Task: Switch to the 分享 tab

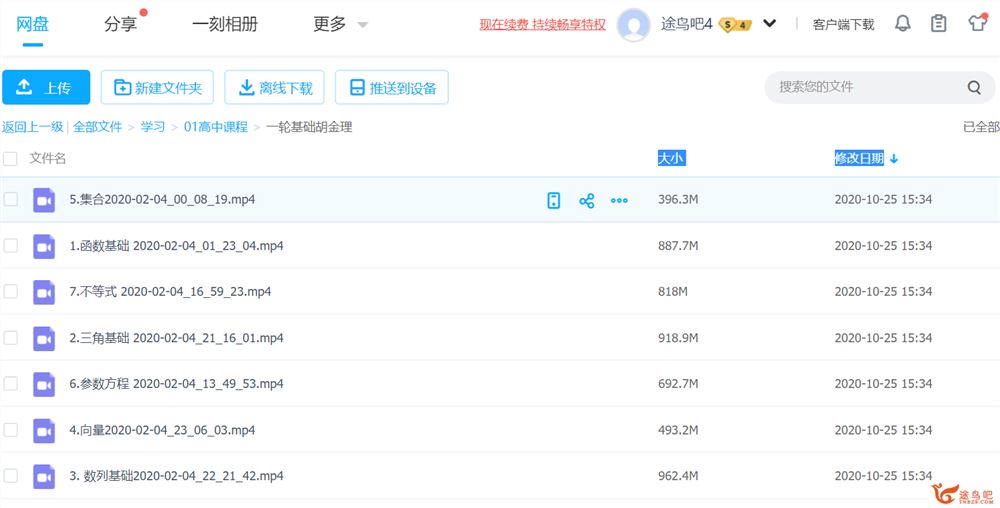Action: pos(121,24)
